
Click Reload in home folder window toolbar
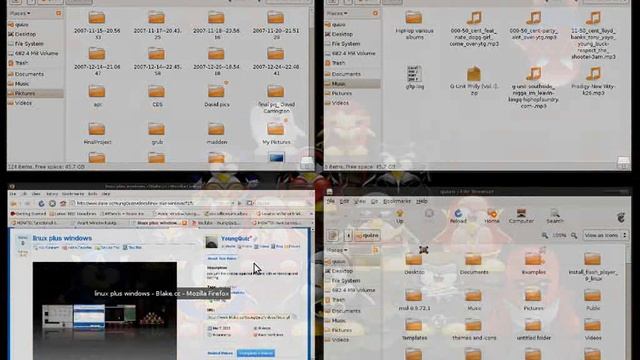458,216
